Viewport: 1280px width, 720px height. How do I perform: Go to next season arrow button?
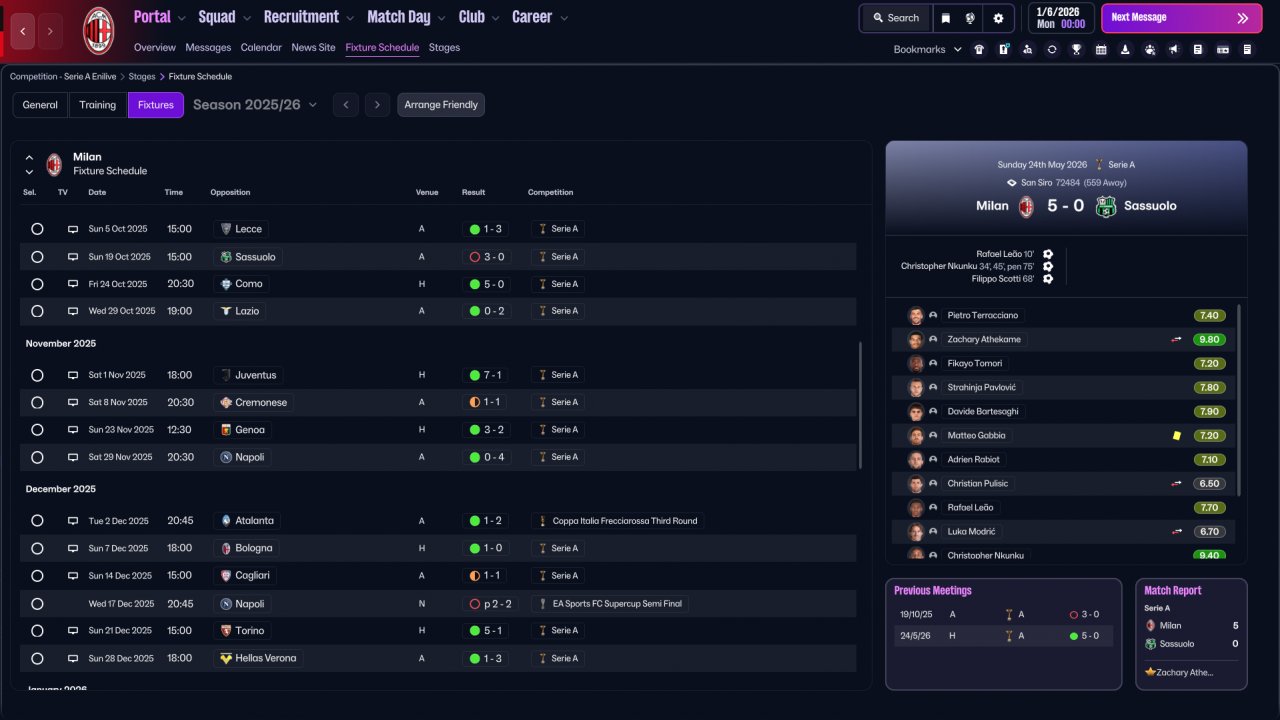pos(377,105)
